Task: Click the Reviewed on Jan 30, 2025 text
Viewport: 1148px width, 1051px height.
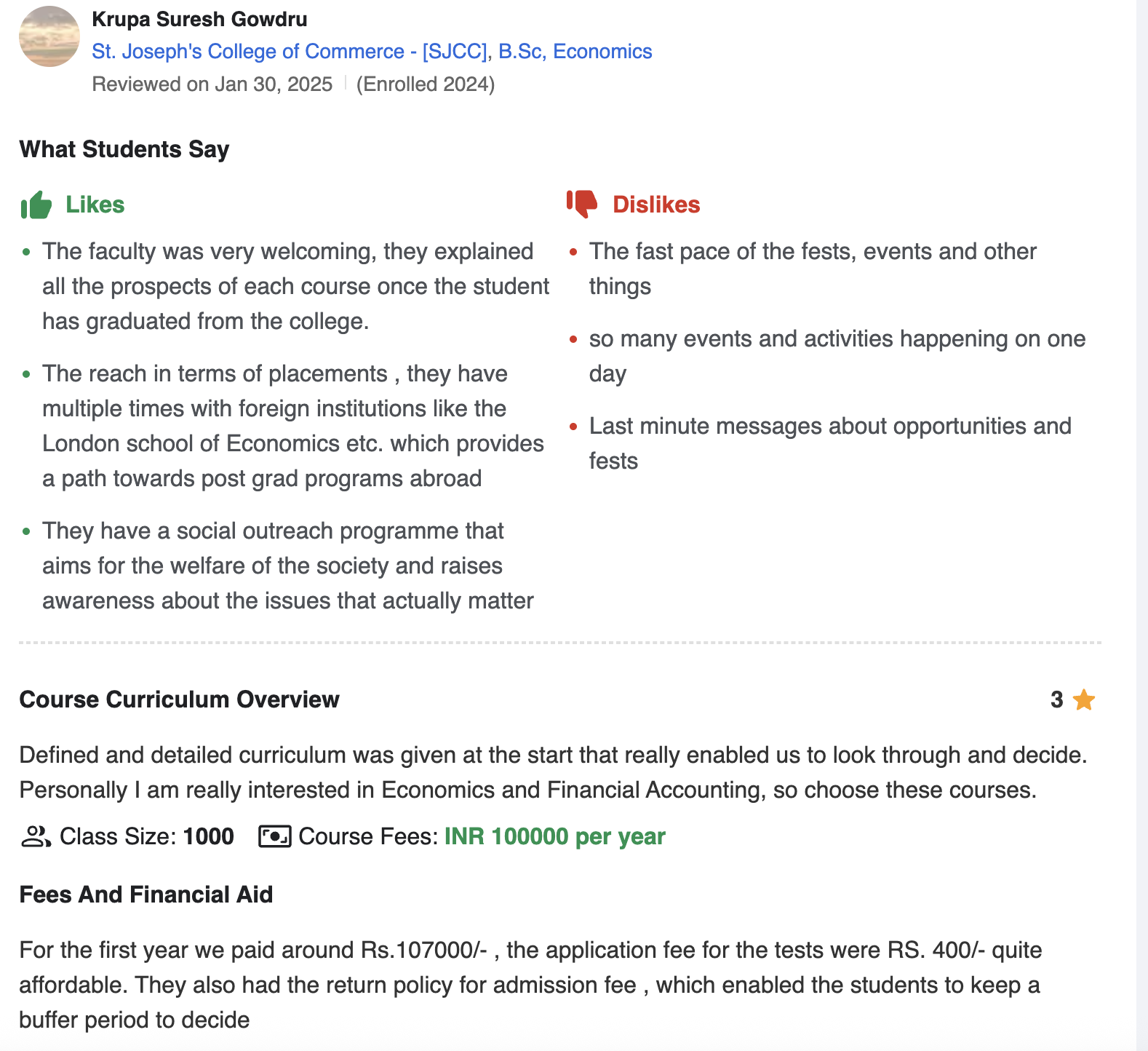Action: point(211,84)
